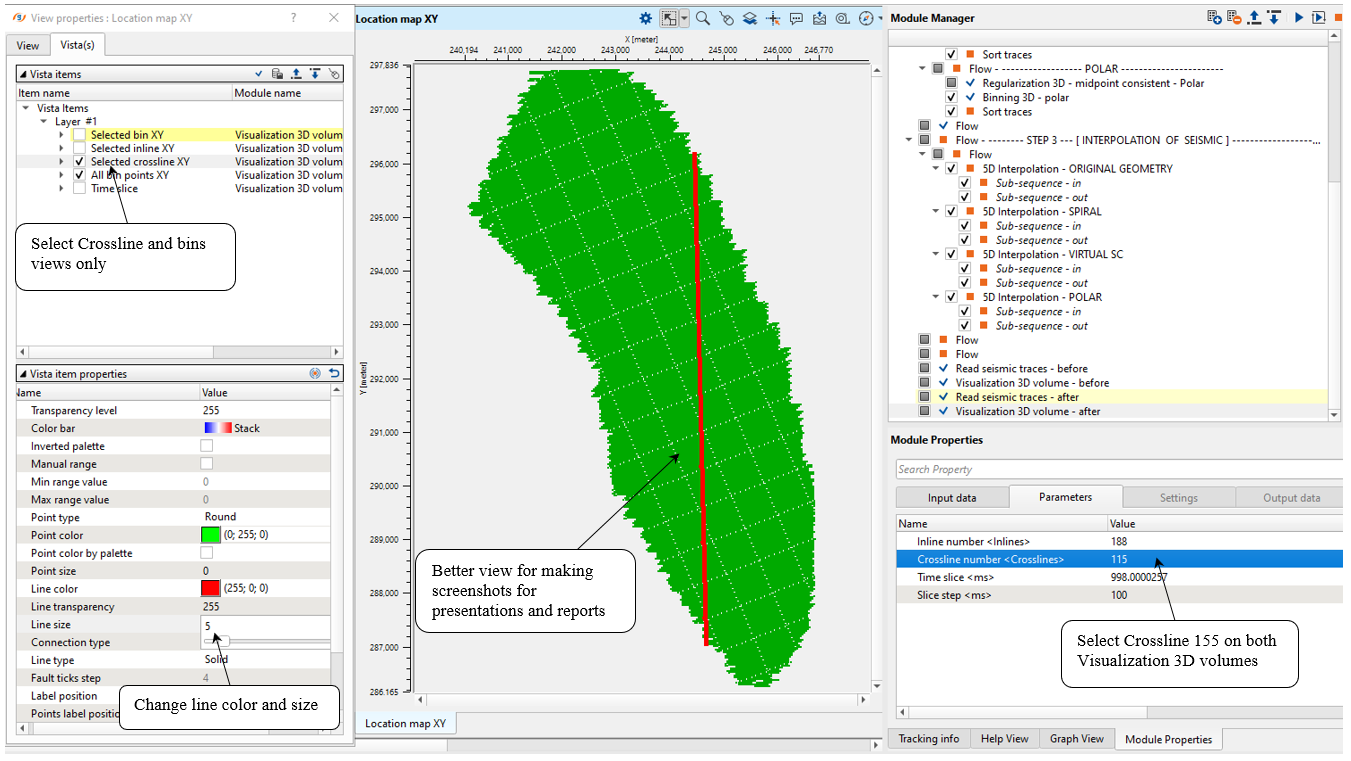1351x761 pixels.
Task: Select the magnifier zoom tool
Action: pyautogui.click(x=703, y=18)
